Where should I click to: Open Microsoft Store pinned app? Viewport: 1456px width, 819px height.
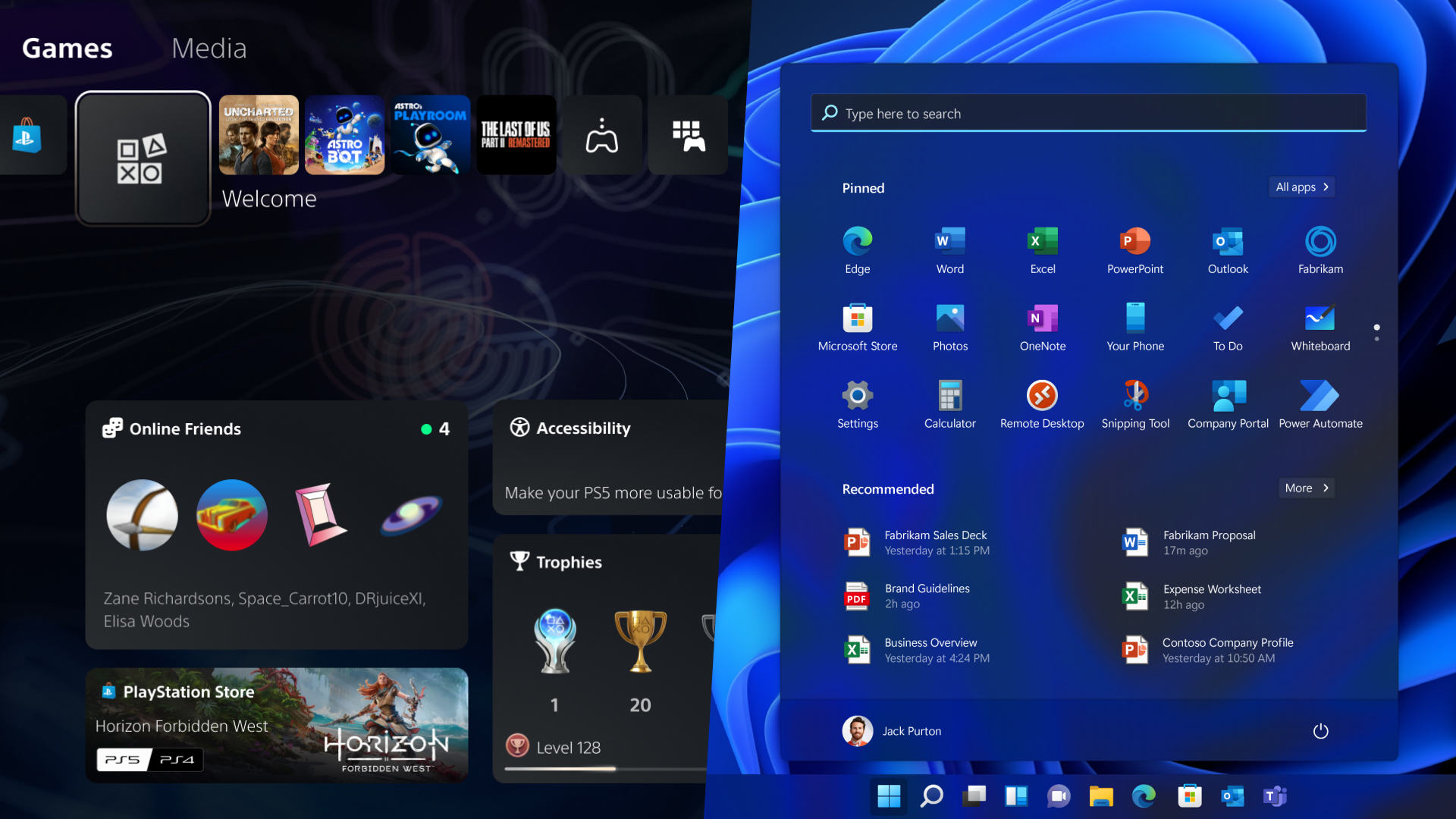tap(858, 328)
